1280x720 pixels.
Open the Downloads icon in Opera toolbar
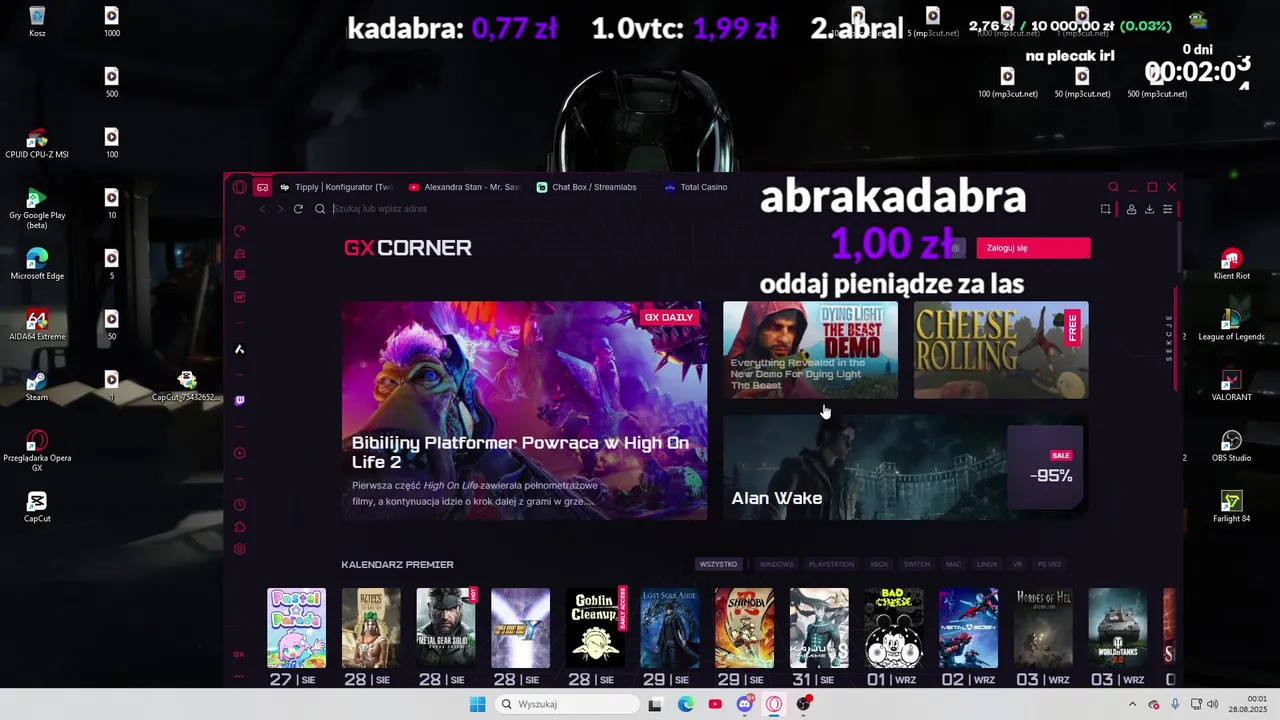click(x=1149, y=209)
